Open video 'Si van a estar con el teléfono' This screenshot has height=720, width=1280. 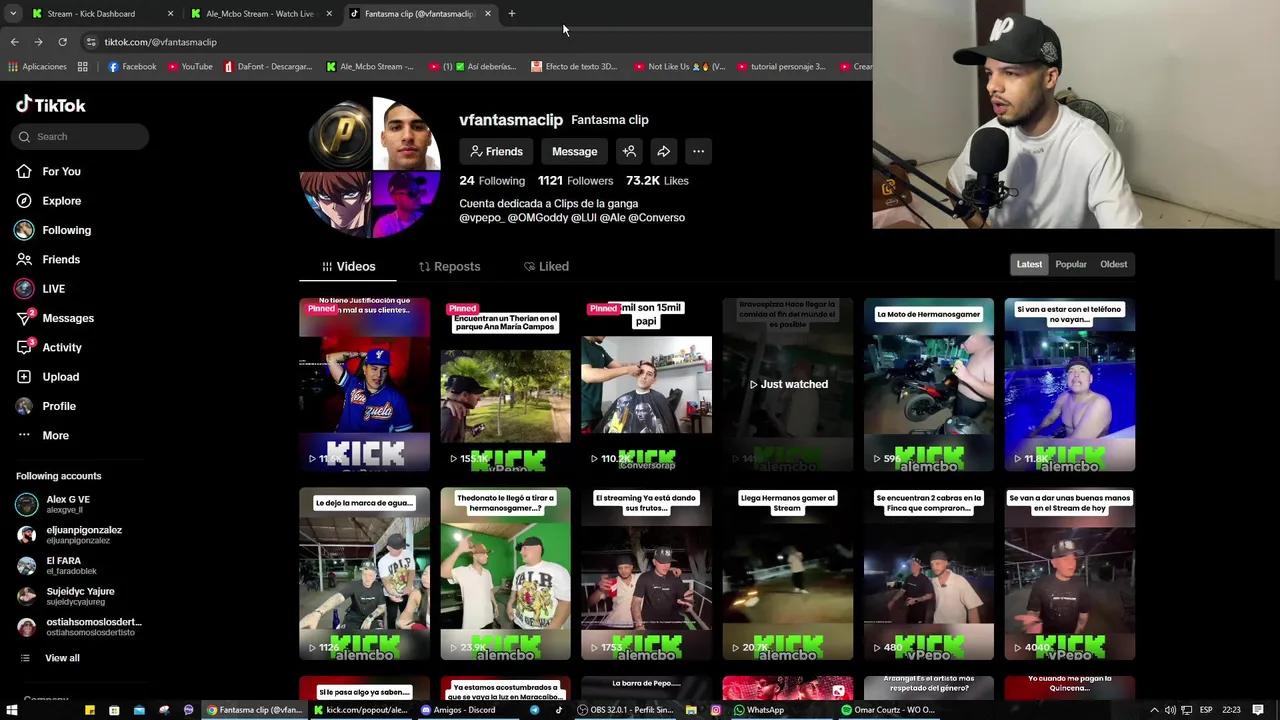coord(1070,384)
